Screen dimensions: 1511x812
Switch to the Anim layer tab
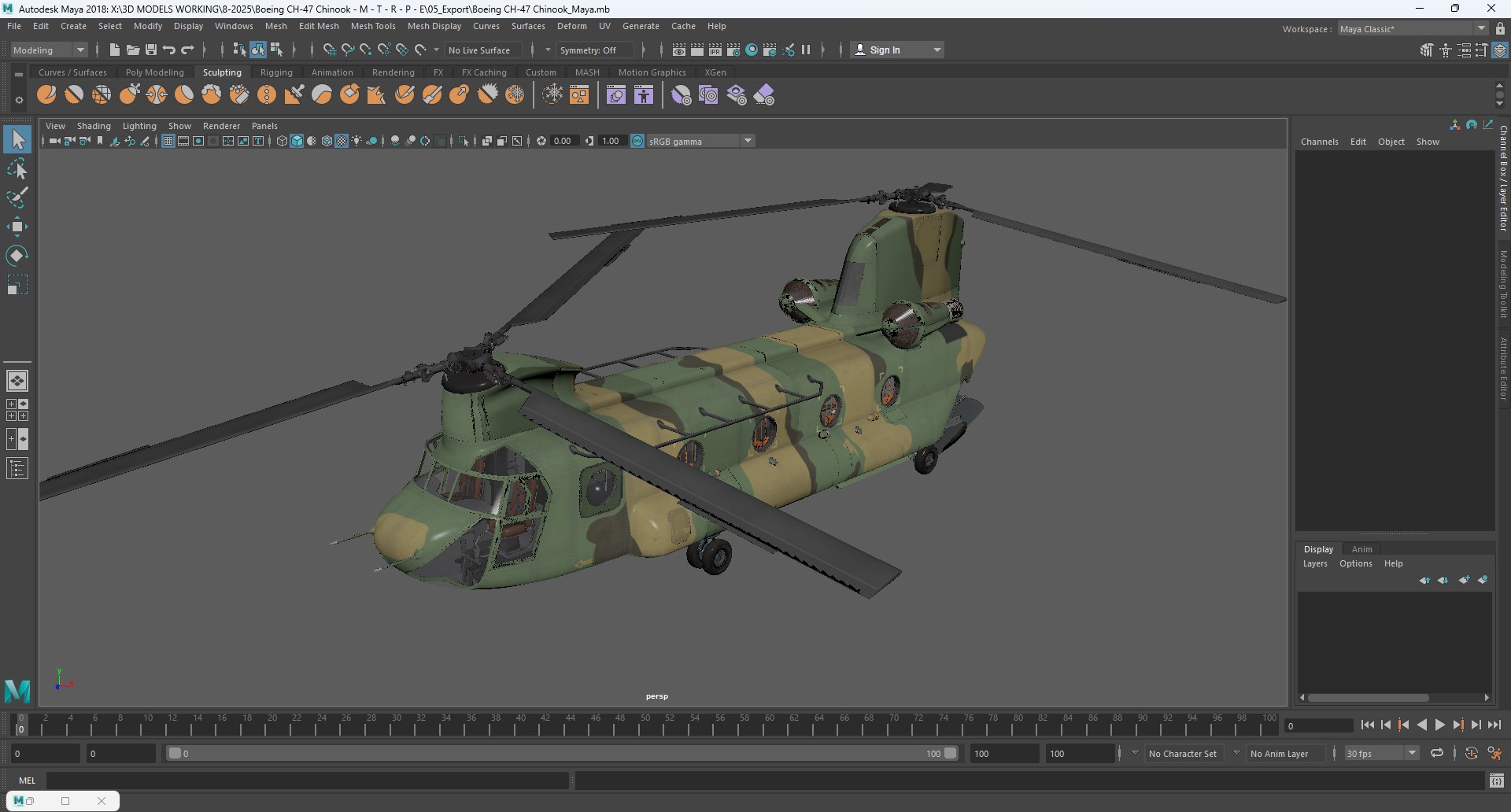(x=1361, y=549)
